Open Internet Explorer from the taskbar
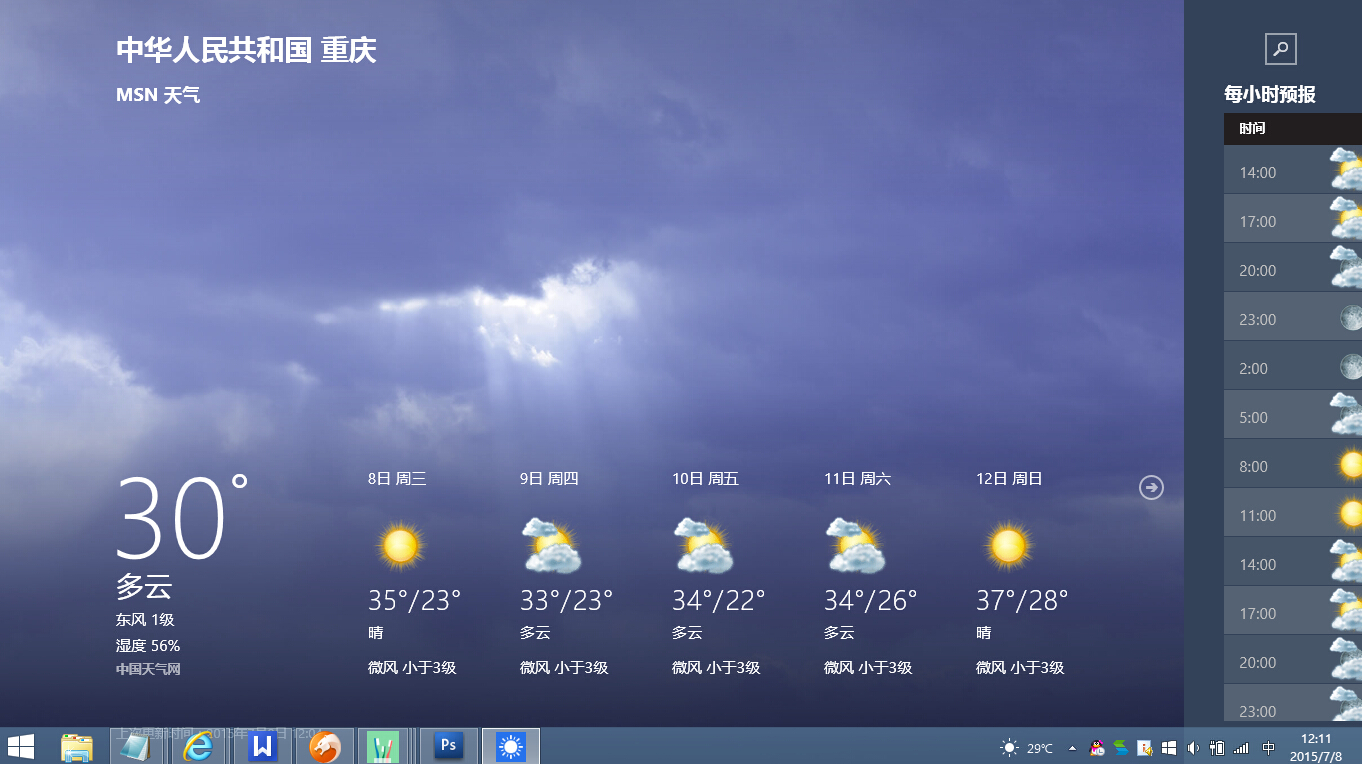 [x=199, y=746]
